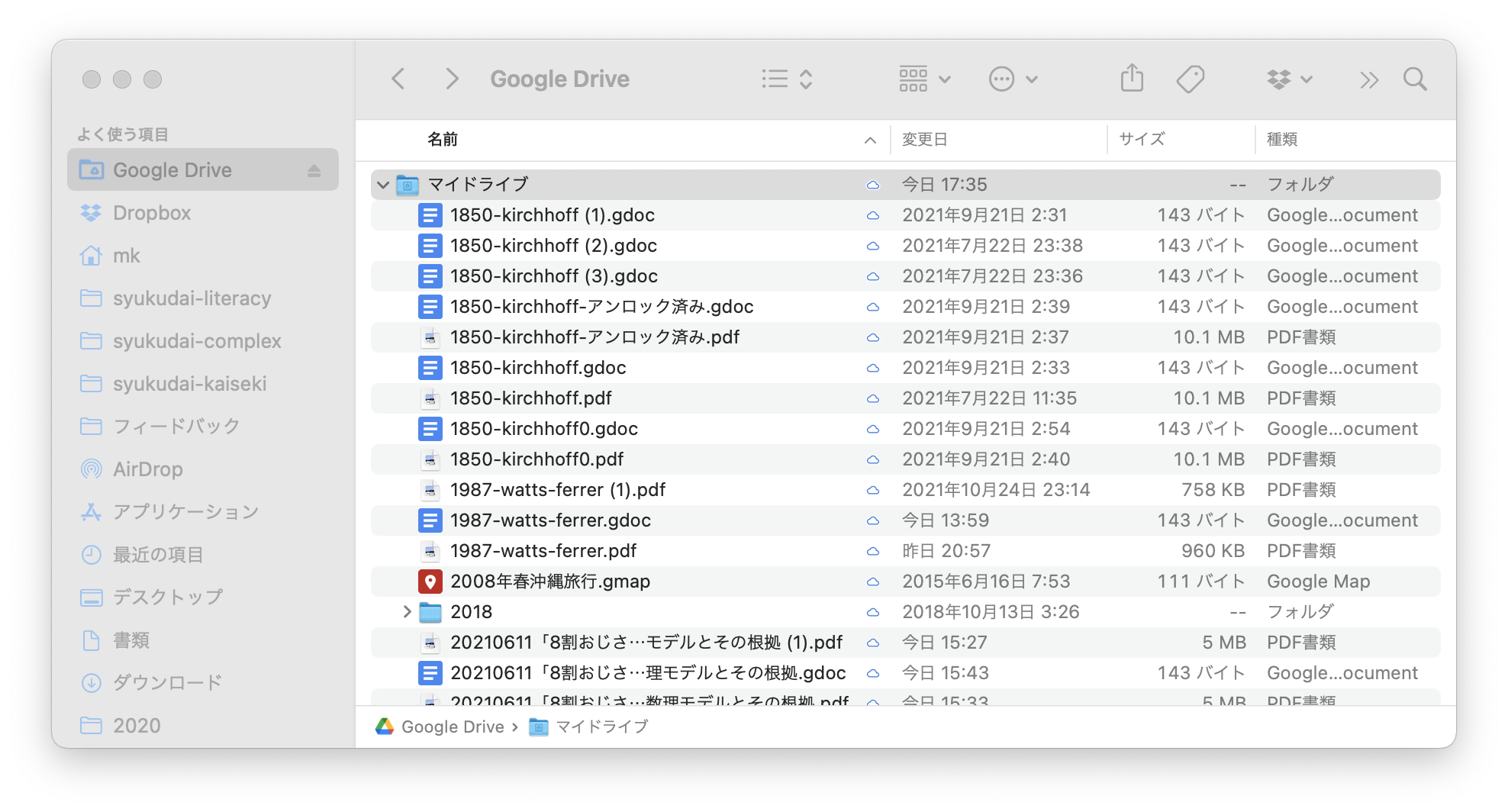The image size is (1508, 812).
Task: Click cloud status icon for 2018 folder
Action: click(872, 612)
